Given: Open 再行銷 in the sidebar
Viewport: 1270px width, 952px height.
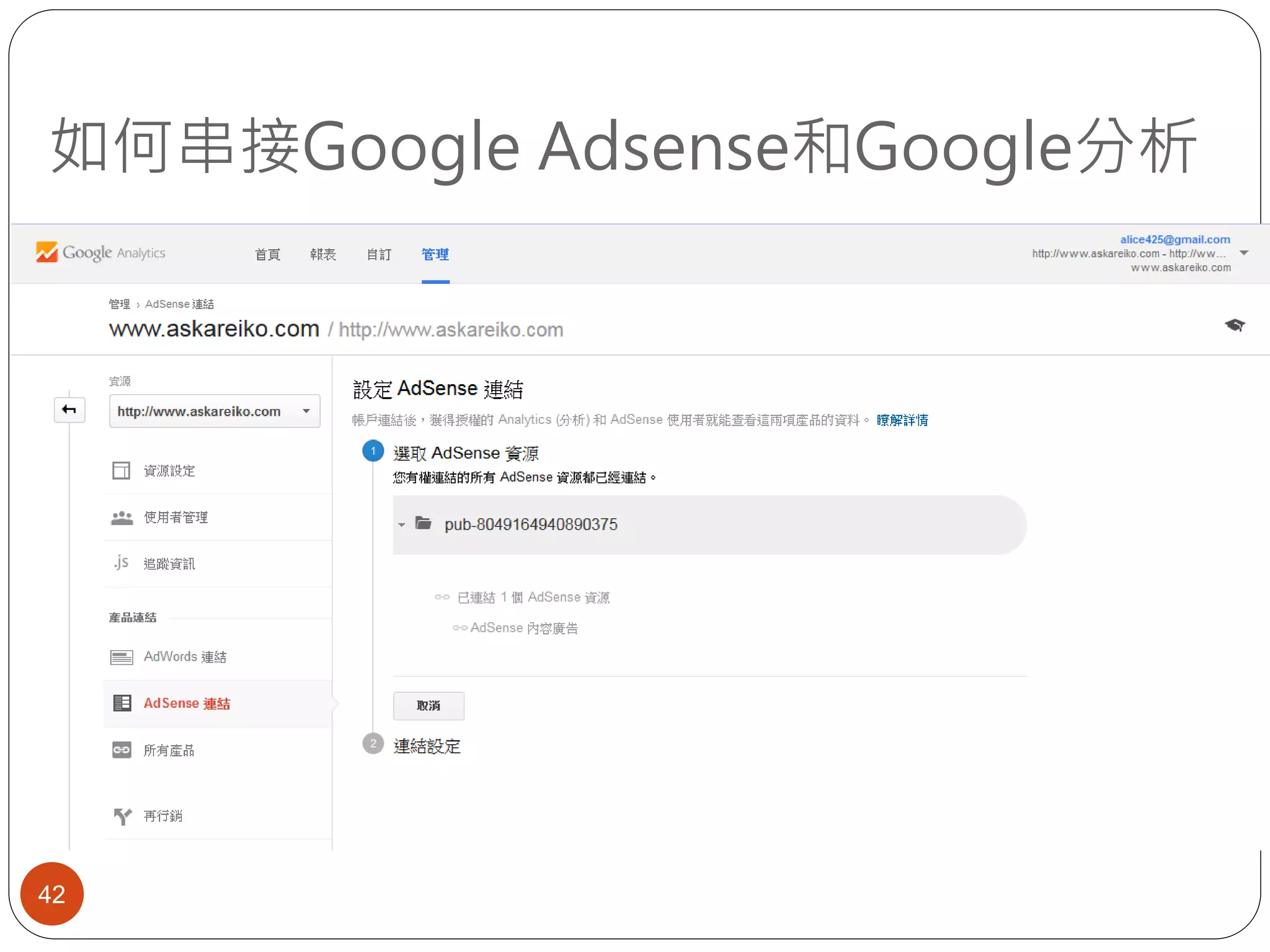Looking at the screenshot, I should 163,816.
